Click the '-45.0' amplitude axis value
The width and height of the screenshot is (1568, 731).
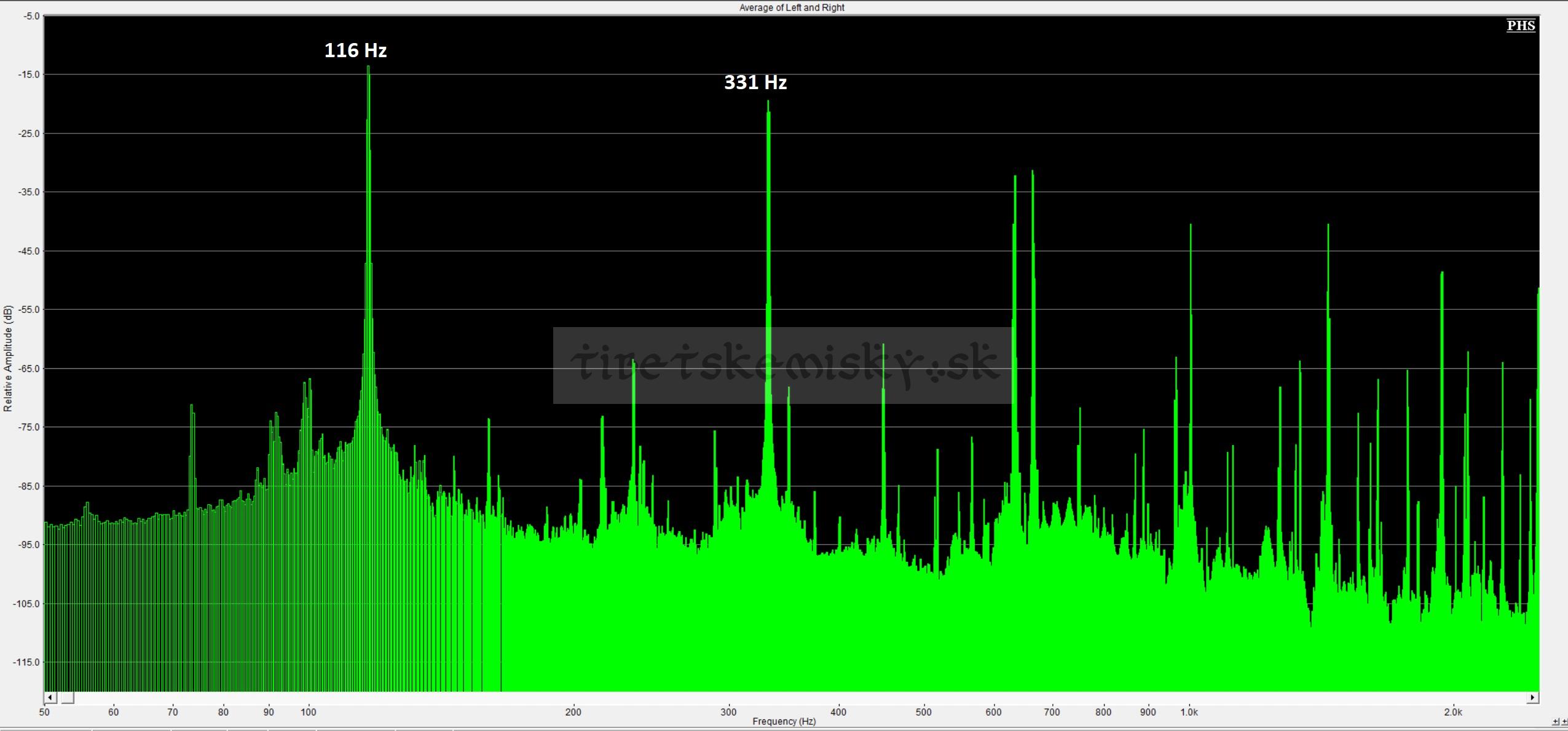[30, 251]
